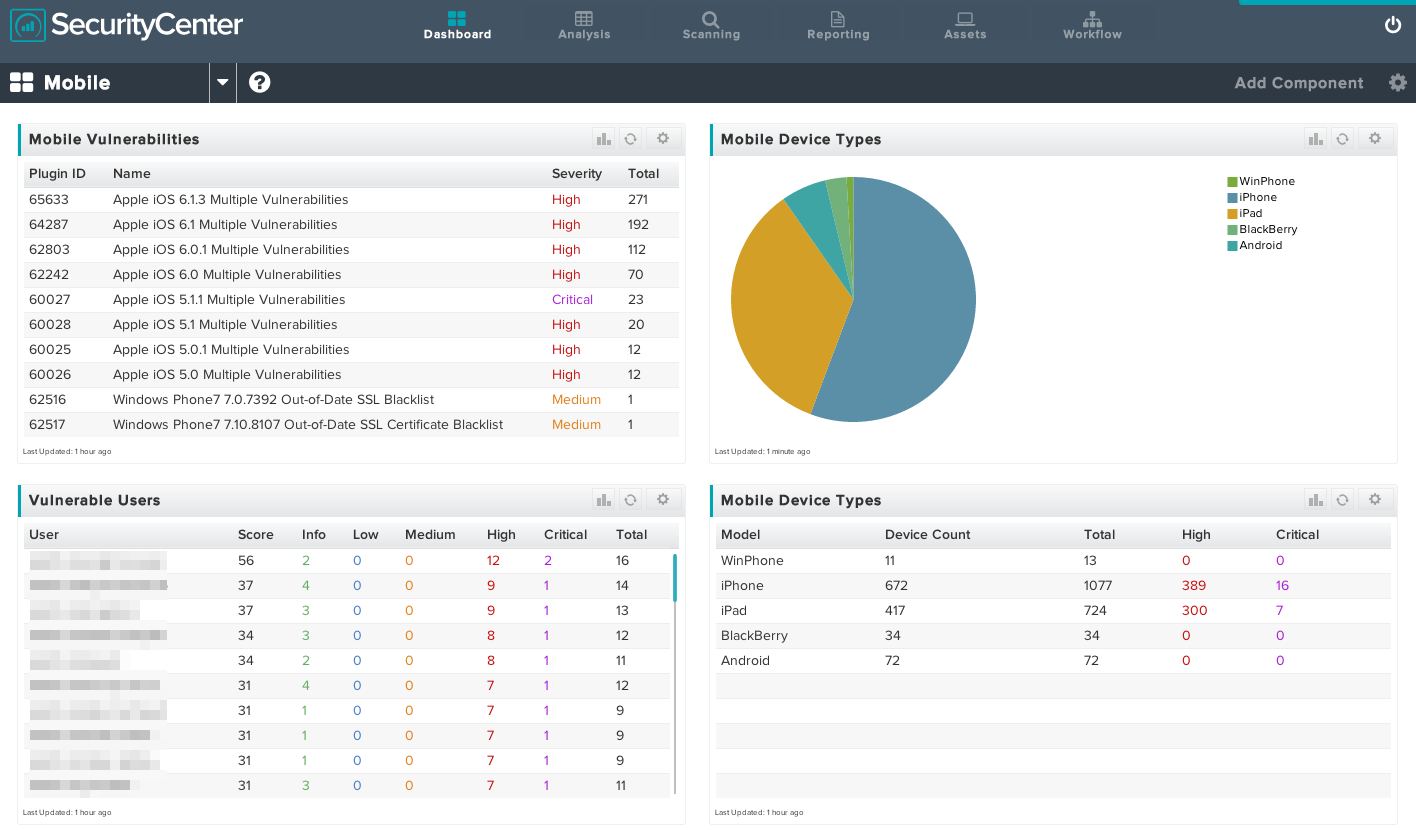The height and width of the screenshot is (830, 1416).
Task: Click the Severity column header
Action: coord(577,174)
